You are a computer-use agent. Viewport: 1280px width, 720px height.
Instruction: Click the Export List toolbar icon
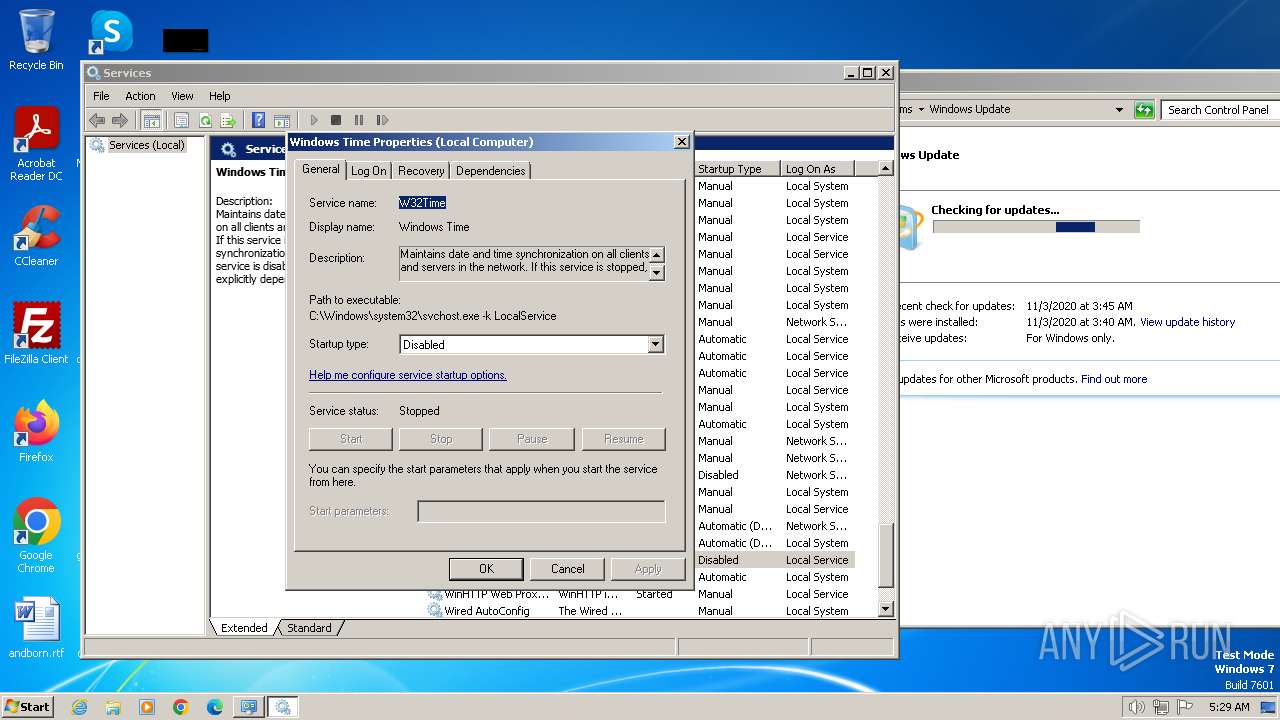tap(228, 120)
